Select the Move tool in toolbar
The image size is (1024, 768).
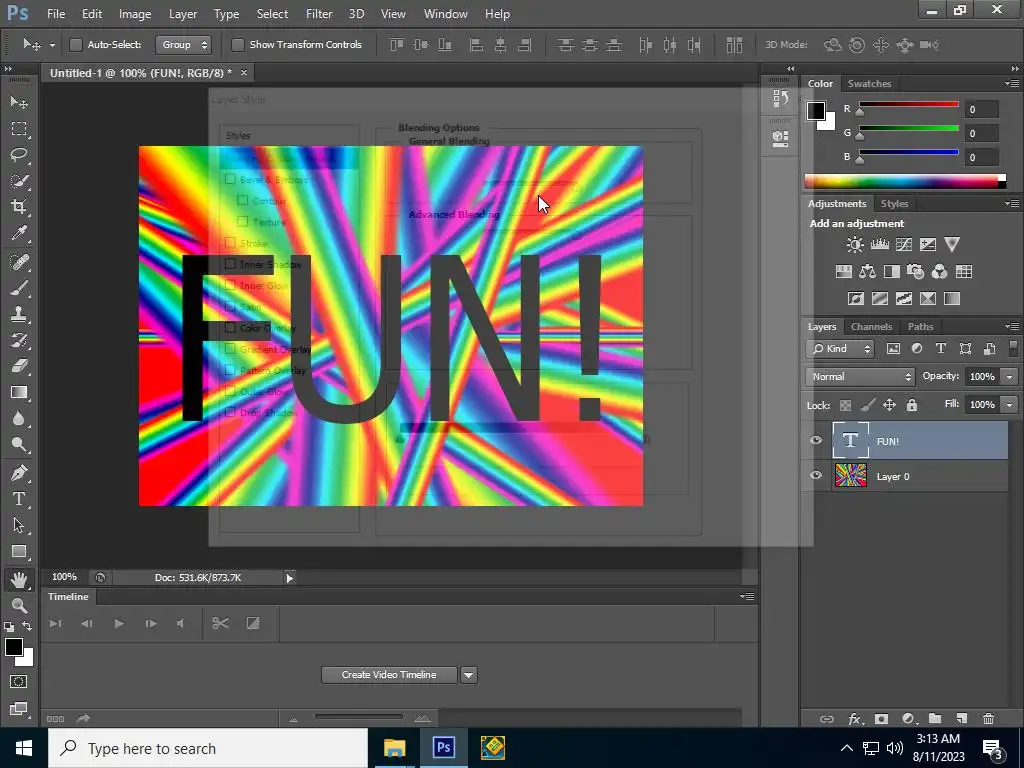19,103
